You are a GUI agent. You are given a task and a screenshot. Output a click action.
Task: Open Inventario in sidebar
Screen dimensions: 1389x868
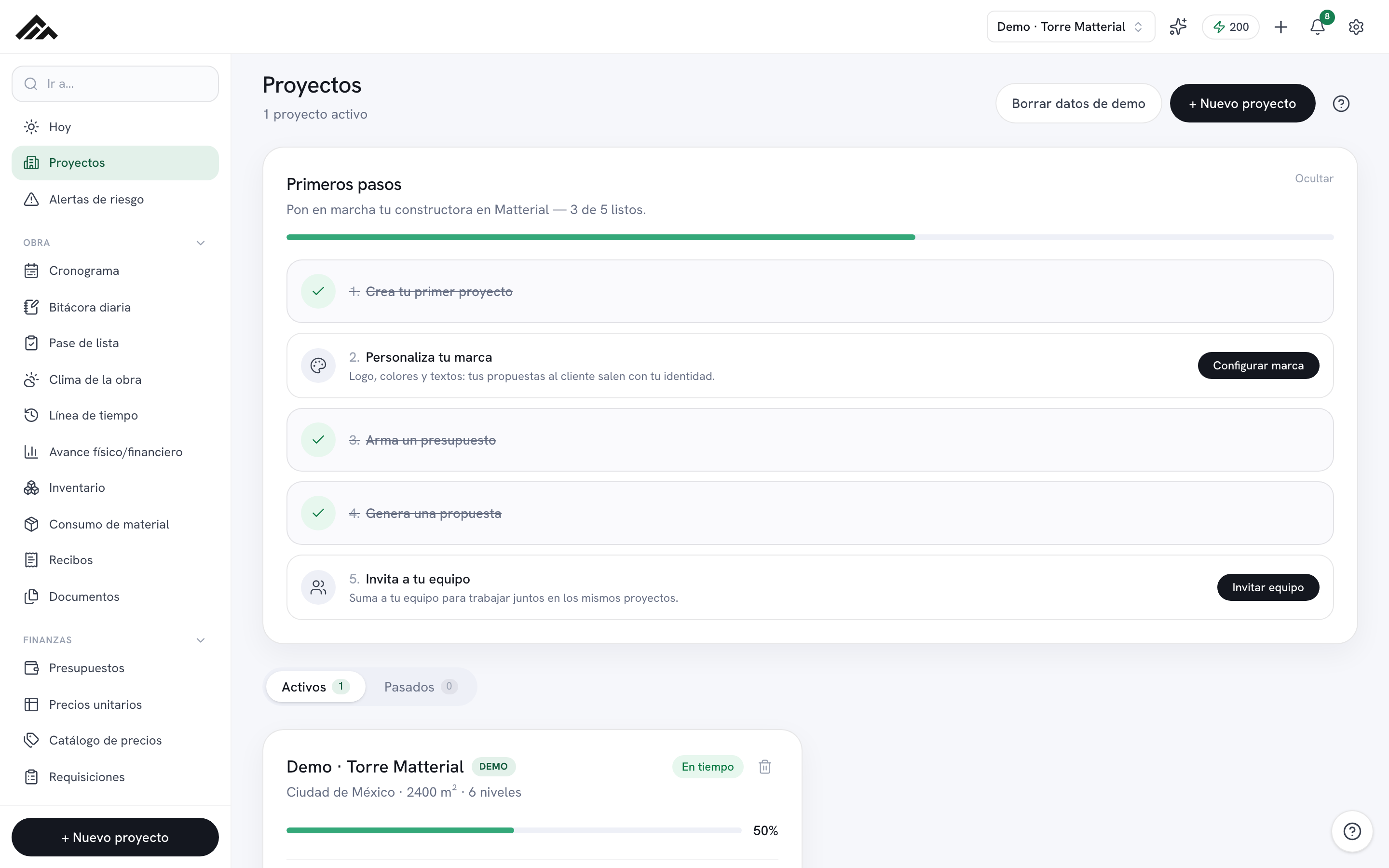point(115,488)
